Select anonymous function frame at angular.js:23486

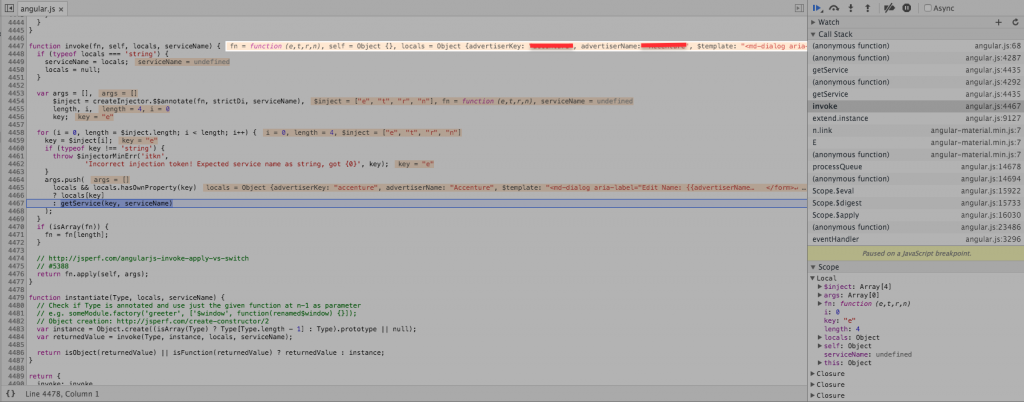pyautogui.click(x=916, y=227)
